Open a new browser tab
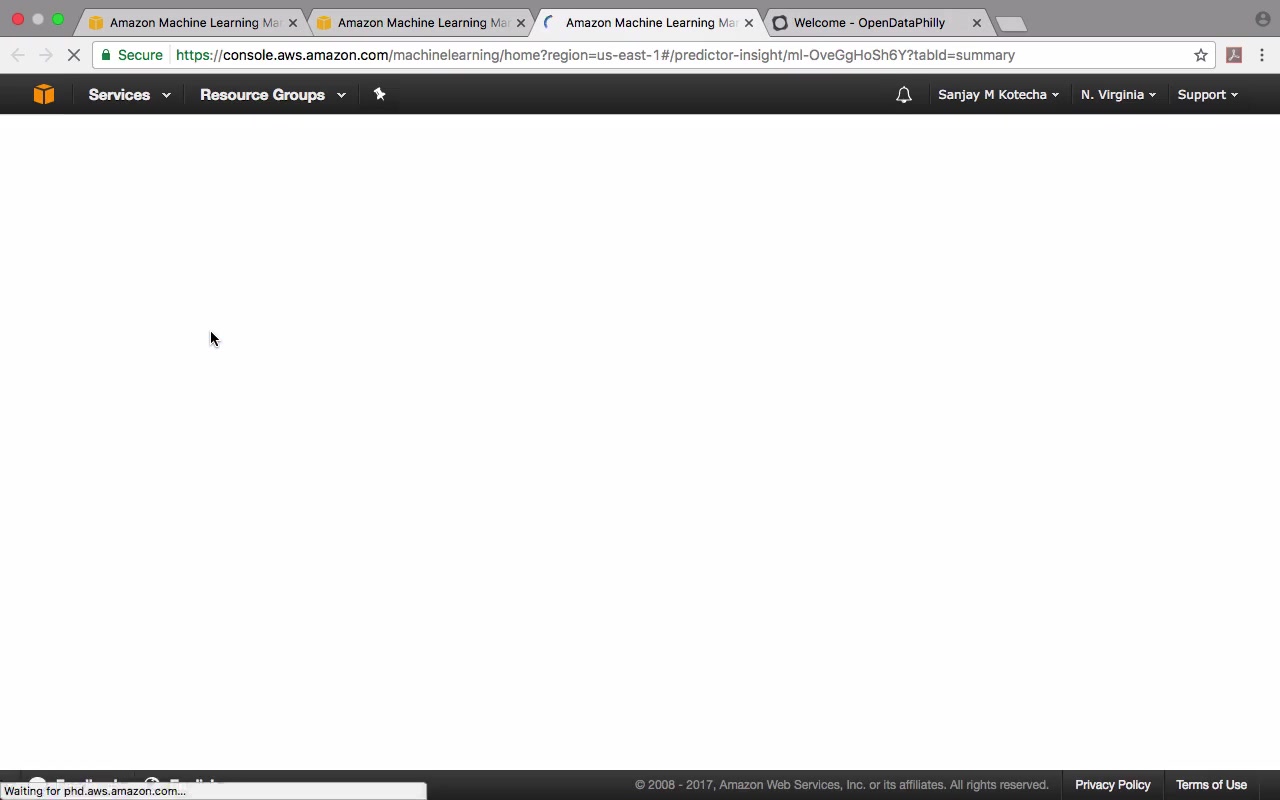This screenshot has height=800, width=1280. [1011, 23]
